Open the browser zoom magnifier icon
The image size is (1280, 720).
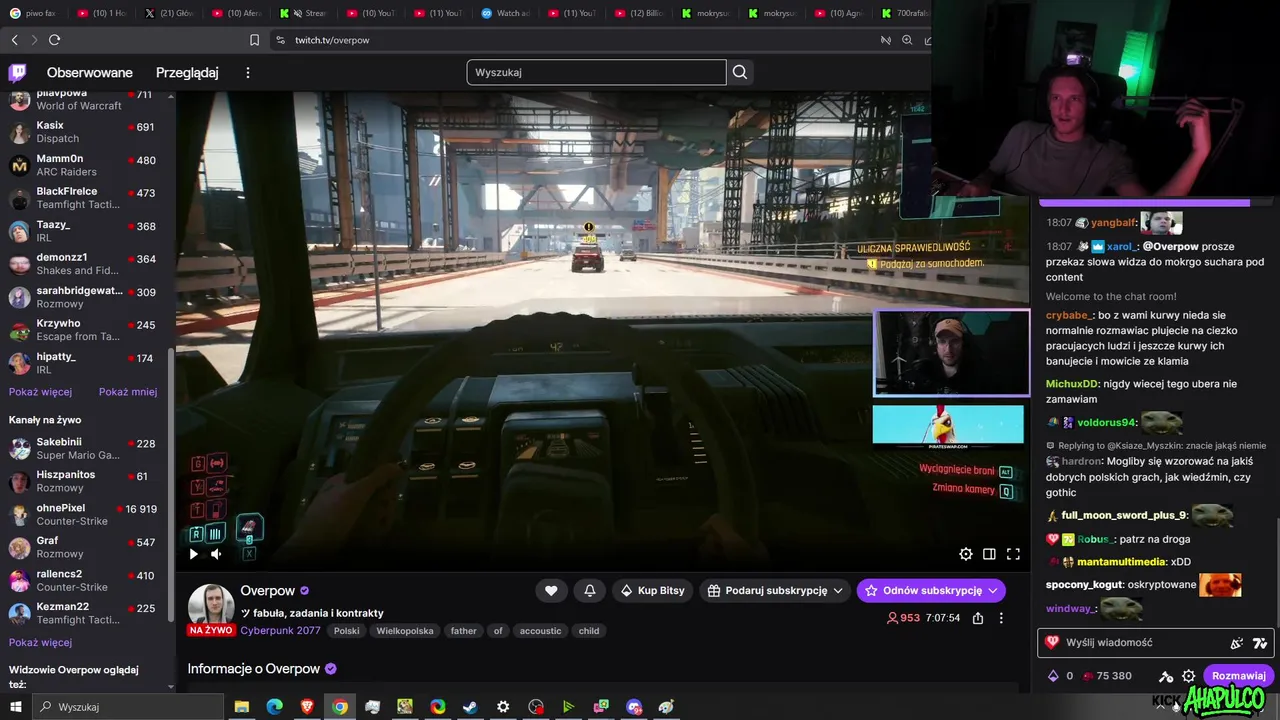pos(907,40)
